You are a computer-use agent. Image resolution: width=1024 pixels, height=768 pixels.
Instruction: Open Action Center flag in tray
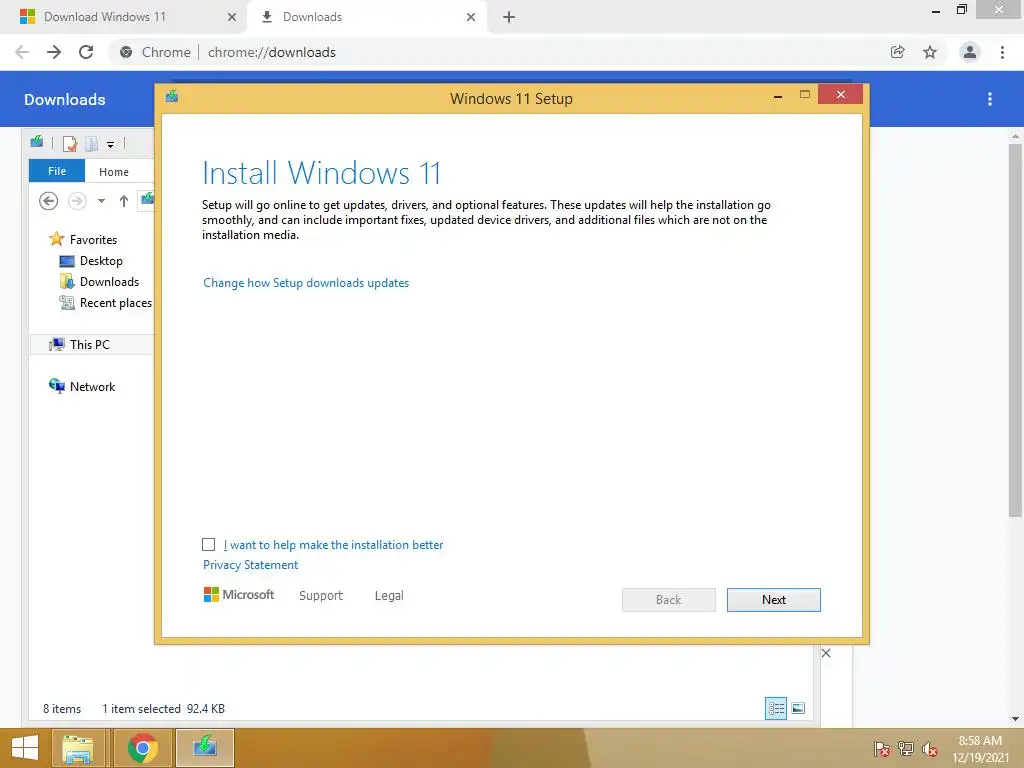pyautogui.click(x=882, y=749)
